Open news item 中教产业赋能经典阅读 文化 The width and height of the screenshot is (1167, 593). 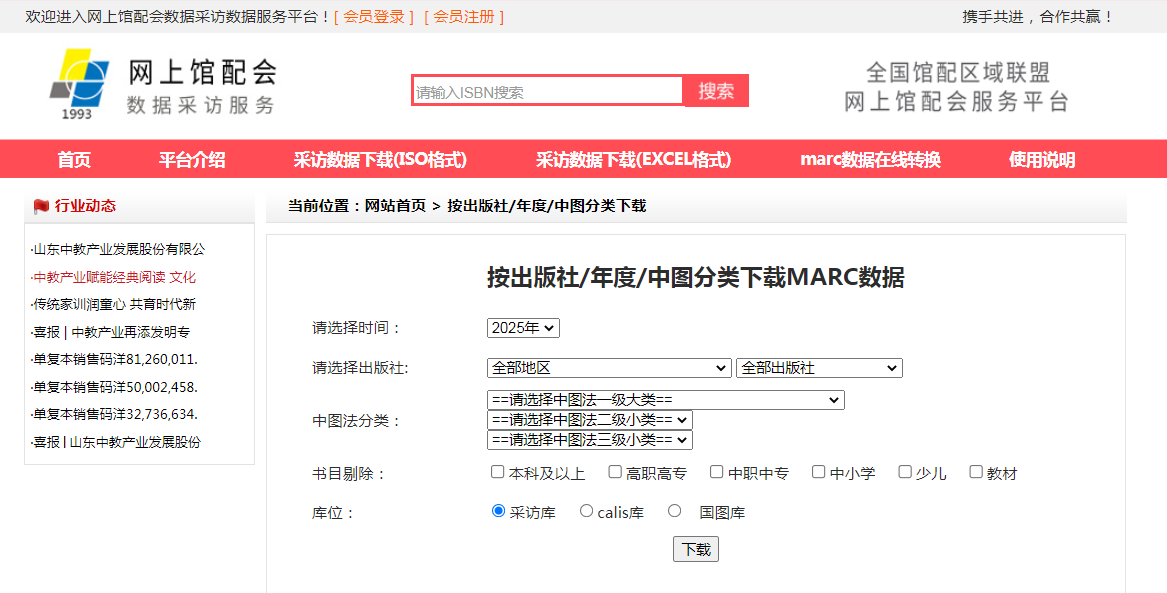point(115,277)
